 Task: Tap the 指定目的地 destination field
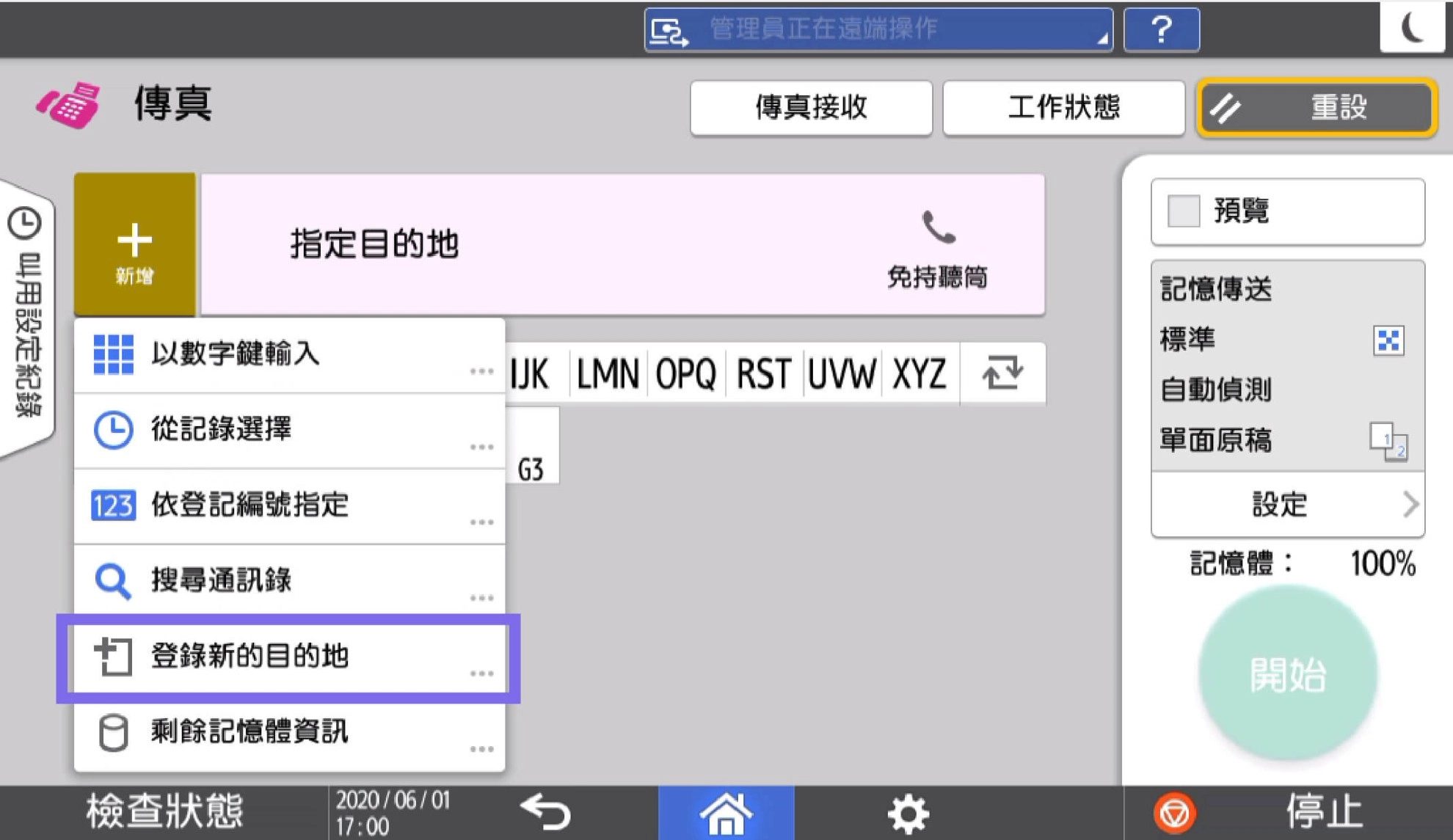click(x=622, y=244)
